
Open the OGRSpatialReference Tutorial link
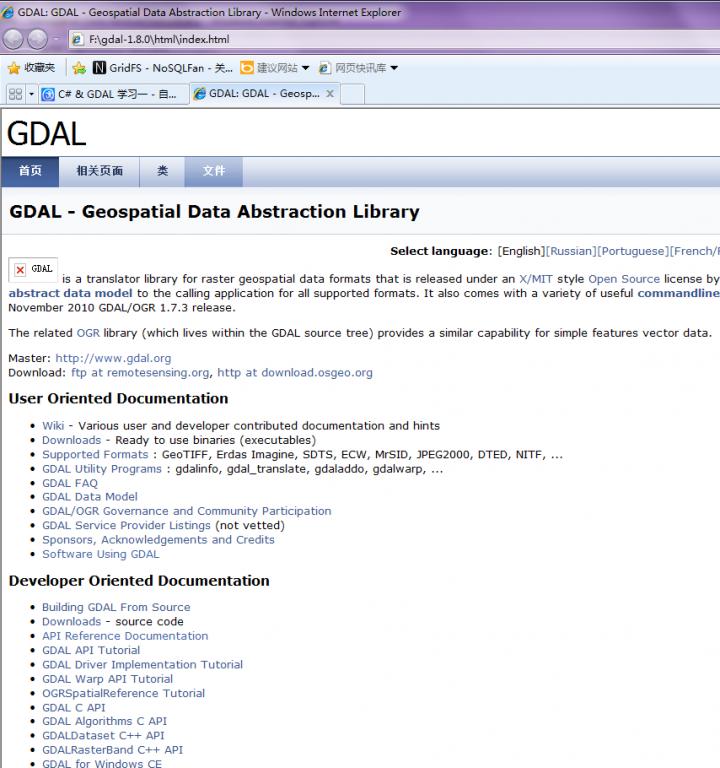coord(123,693)
